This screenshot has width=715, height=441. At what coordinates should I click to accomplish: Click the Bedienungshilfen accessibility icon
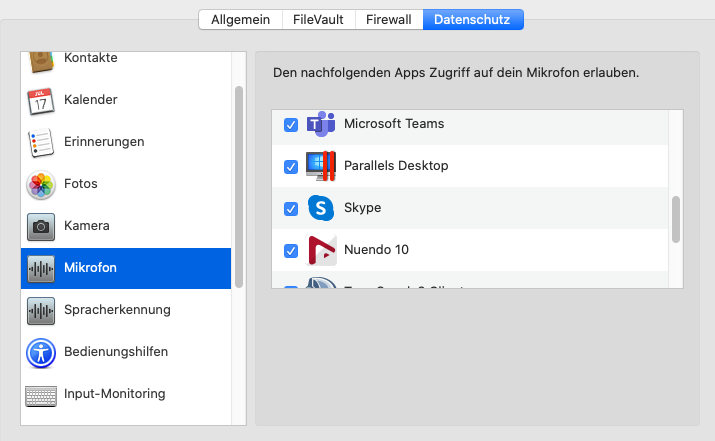(41, 353)
